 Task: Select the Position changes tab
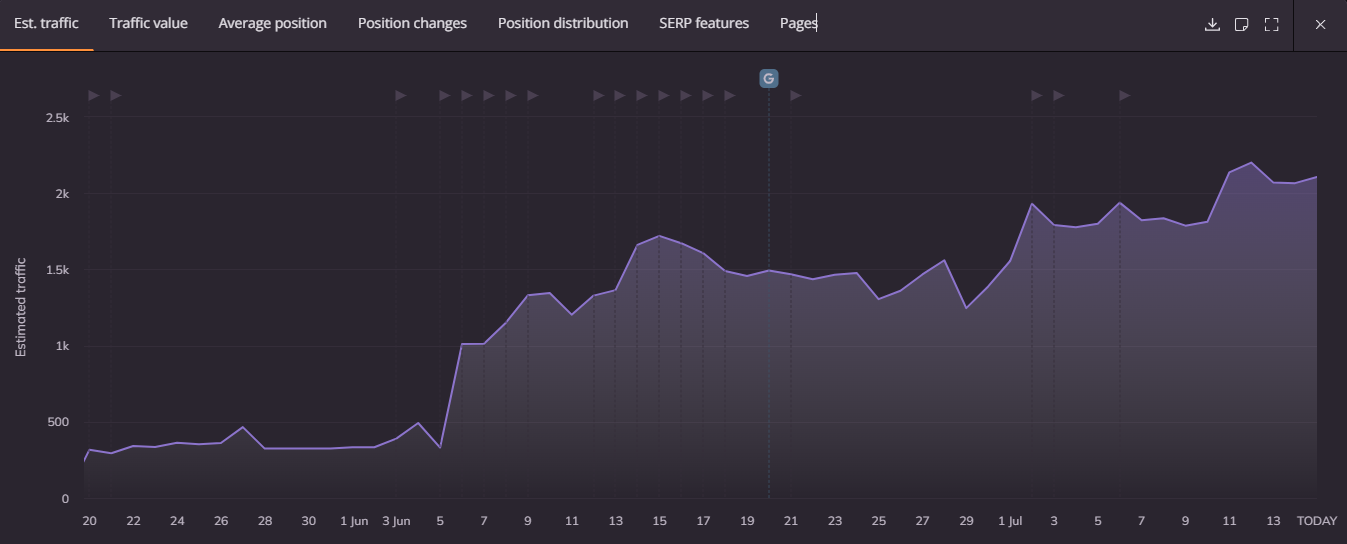point(412,23)
